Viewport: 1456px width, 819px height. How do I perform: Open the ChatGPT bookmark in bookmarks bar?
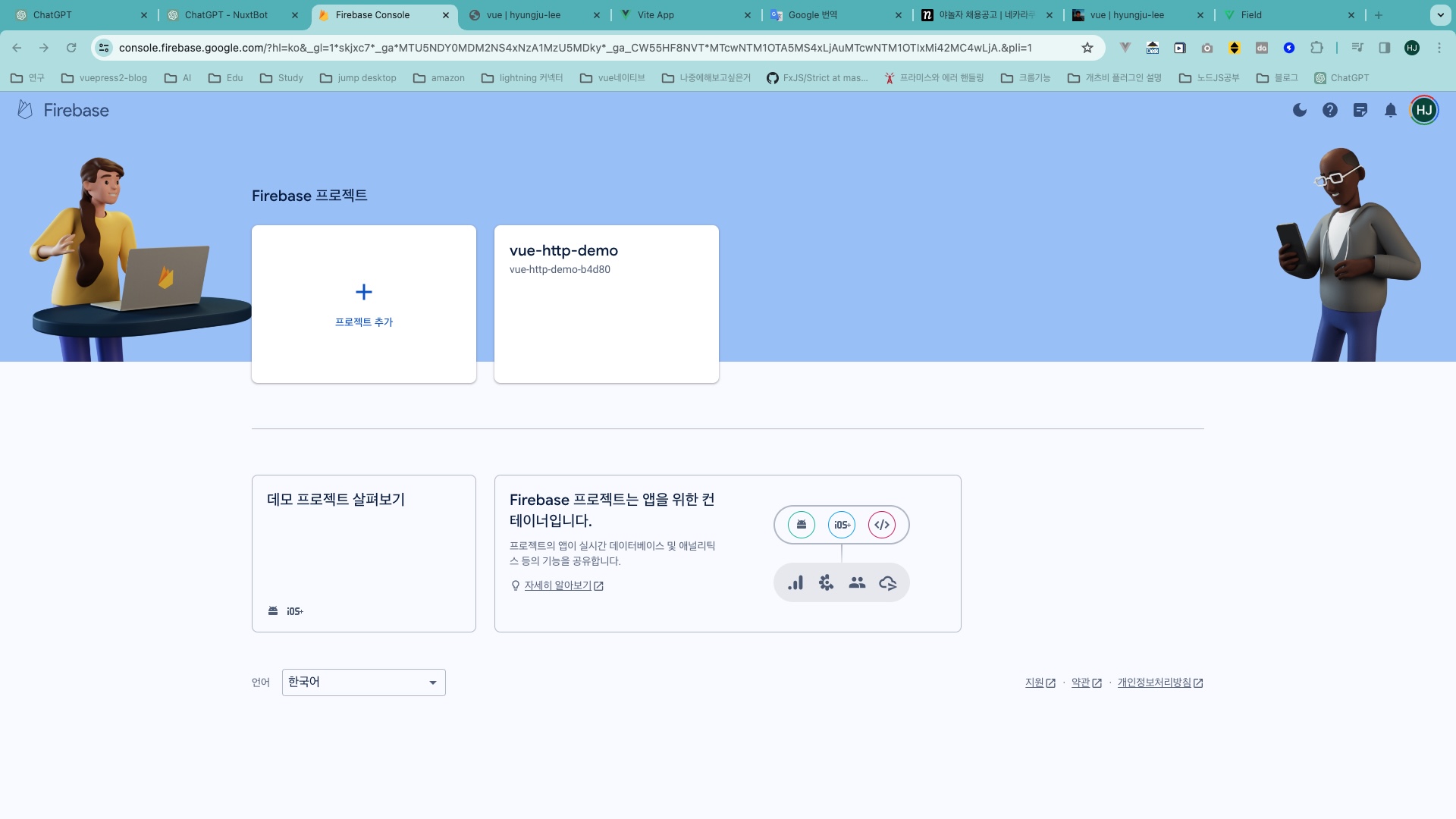(1341, 78)
